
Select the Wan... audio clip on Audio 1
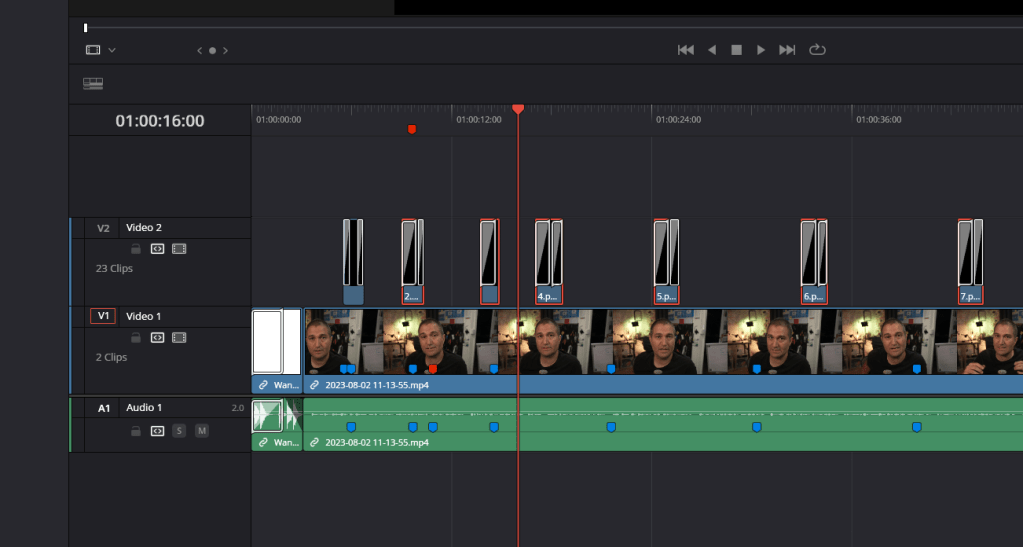277,424
